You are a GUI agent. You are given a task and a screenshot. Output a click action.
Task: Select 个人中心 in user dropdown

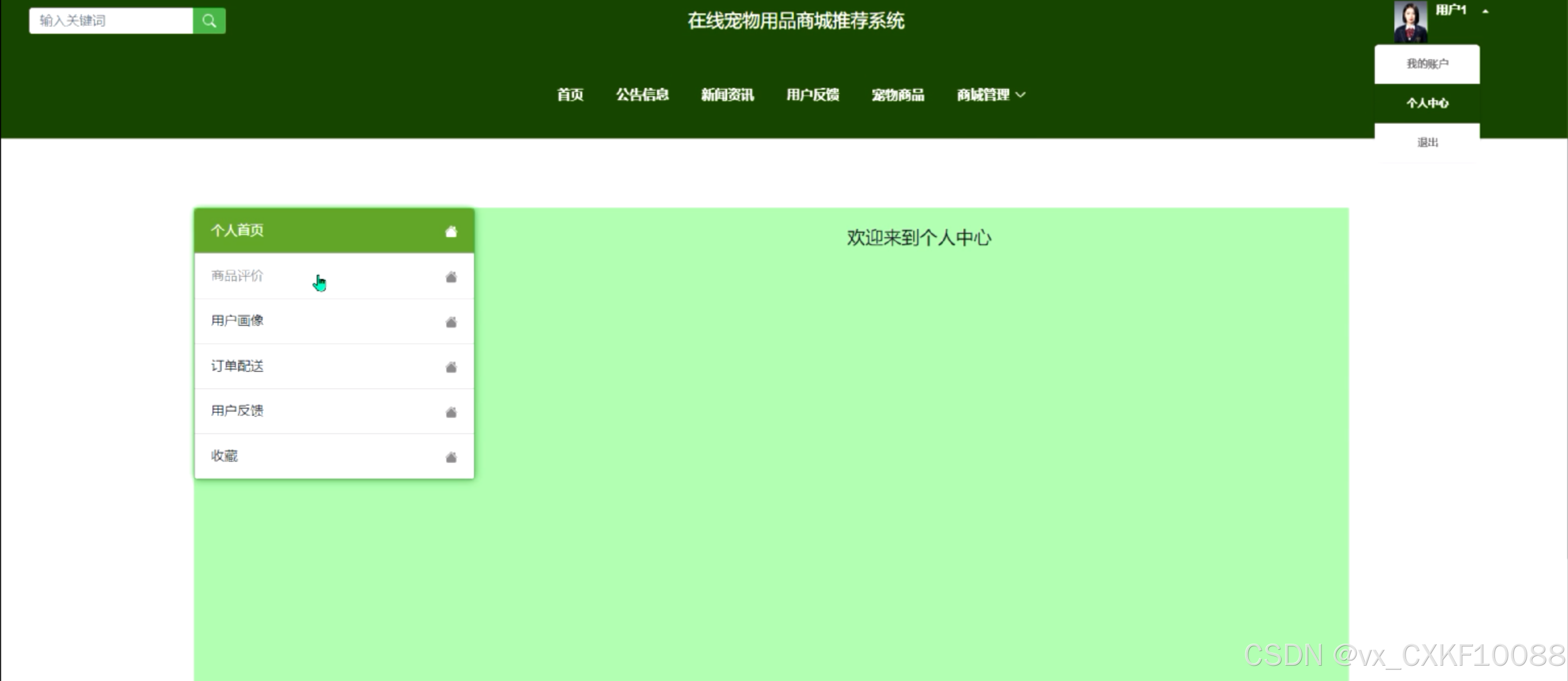click(1427, 103)
